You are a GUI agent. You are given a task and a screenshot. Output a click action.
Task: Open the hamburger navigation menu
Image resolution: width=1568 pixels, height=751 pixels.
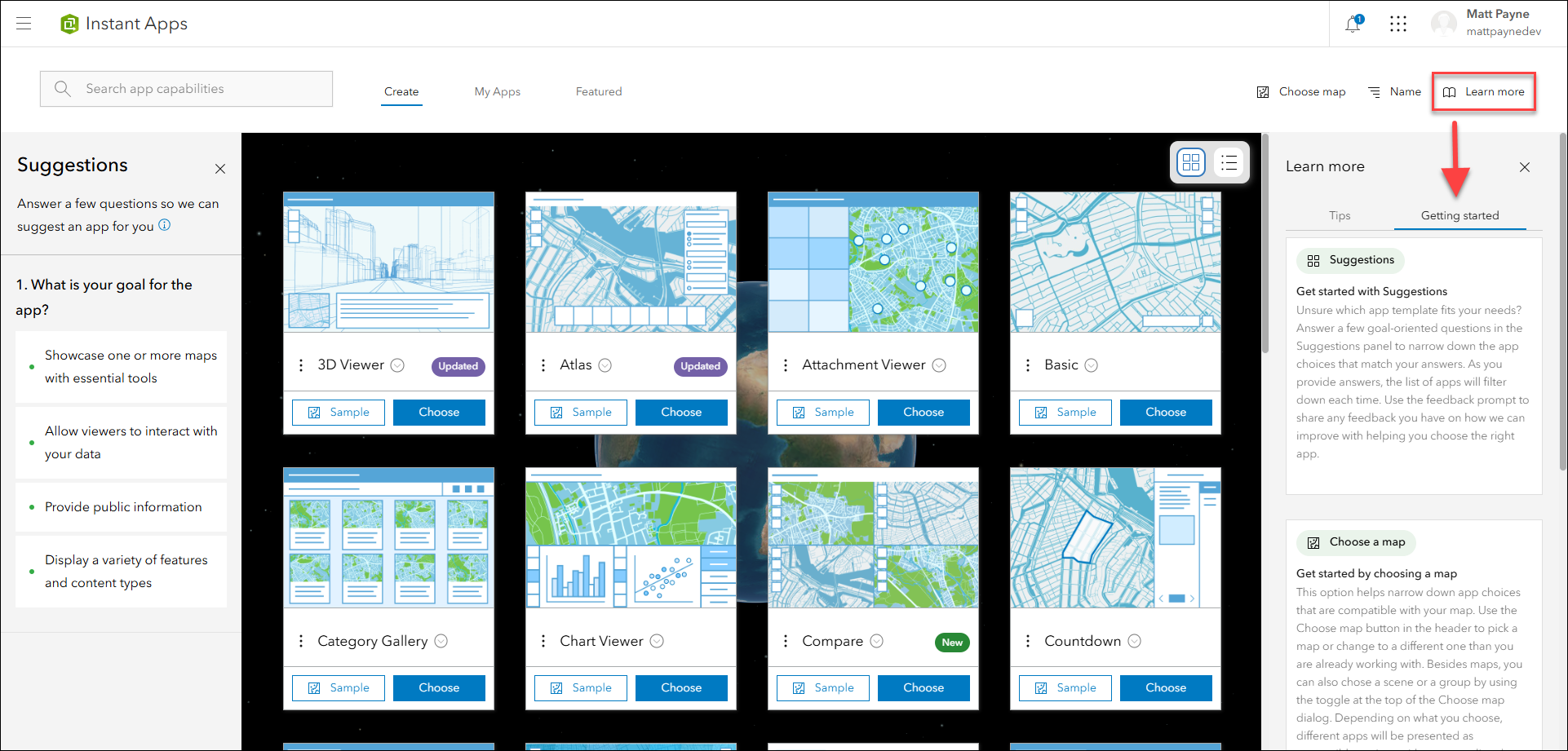point(24,24)
